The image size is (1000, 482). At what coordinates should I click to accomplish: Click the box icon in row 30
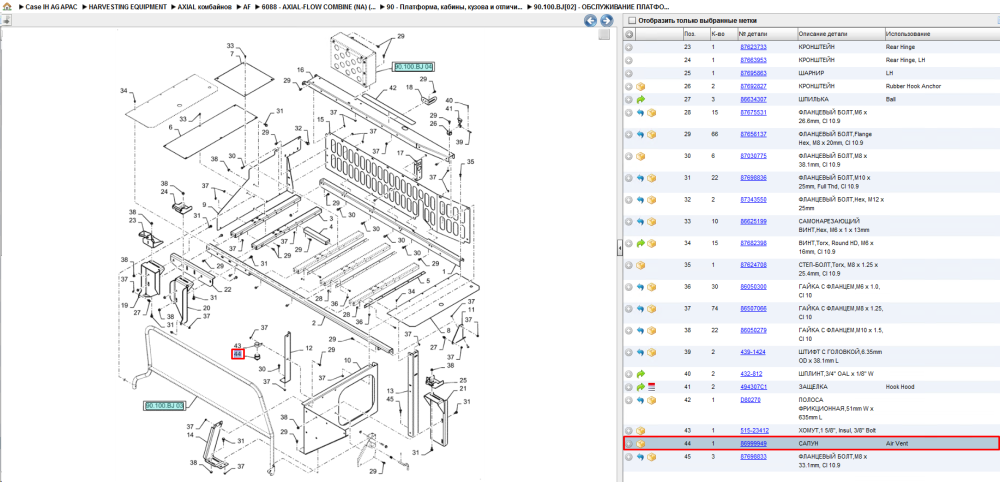(x=641, y=156)
